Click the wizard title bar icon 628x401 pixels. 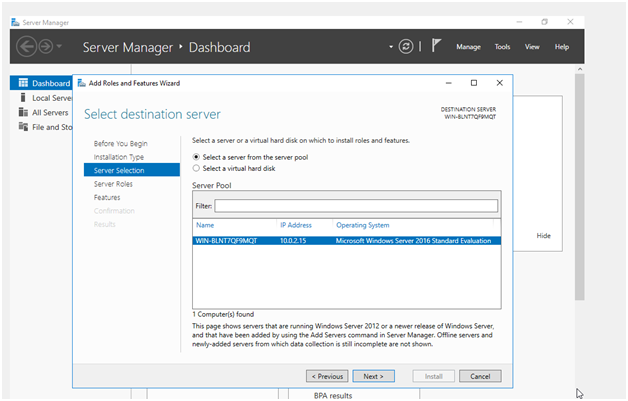pos(82,83)
